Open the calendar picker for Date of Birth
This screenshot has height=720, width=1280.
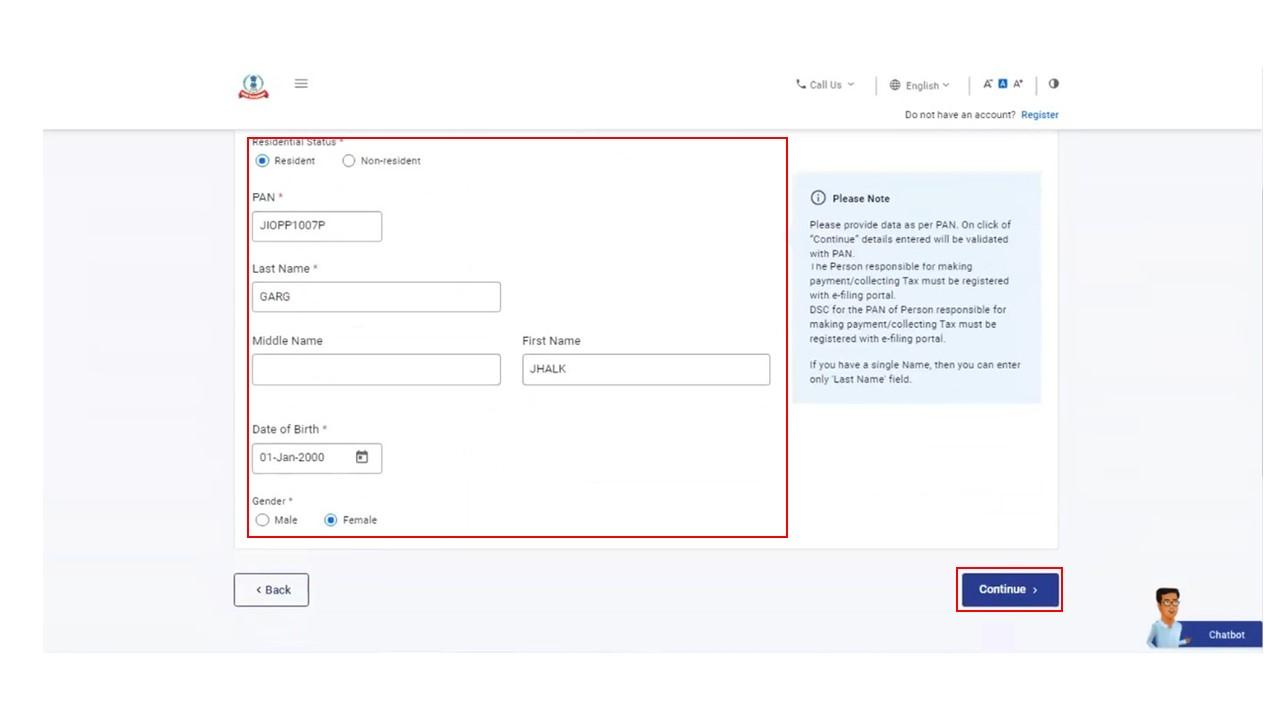[x=362, y=457]
